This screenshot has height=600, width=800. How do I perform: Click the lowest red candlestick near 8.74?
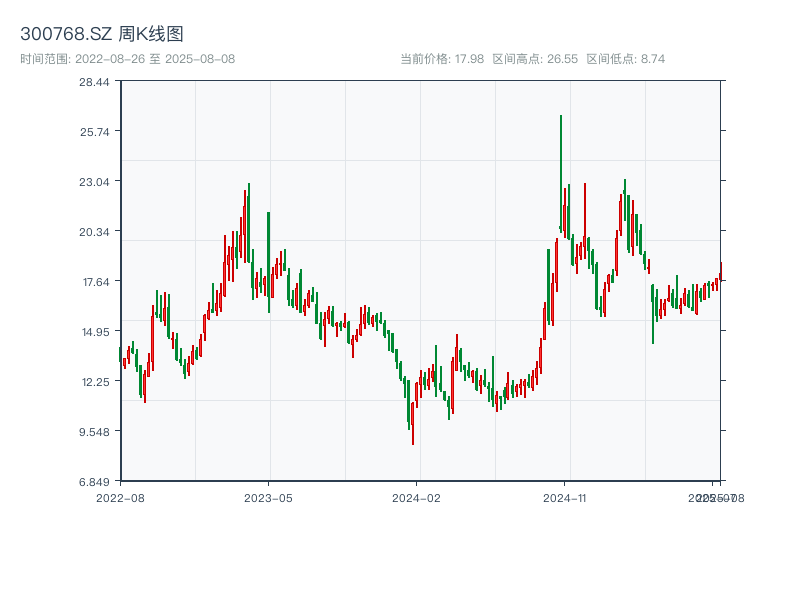413,423
